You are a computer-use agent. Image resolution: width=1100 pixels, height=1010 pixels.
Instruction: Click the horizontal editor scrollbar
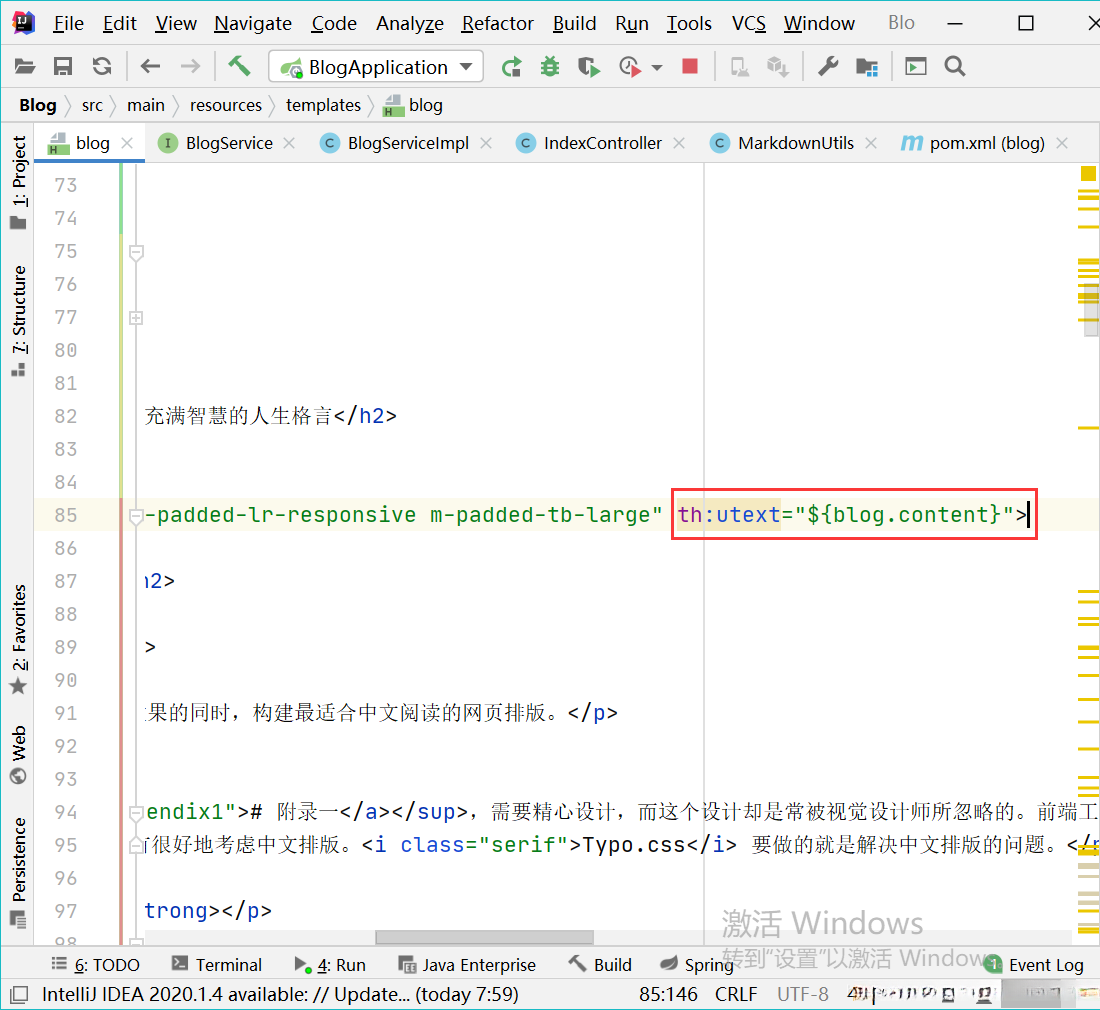point(484,937)
